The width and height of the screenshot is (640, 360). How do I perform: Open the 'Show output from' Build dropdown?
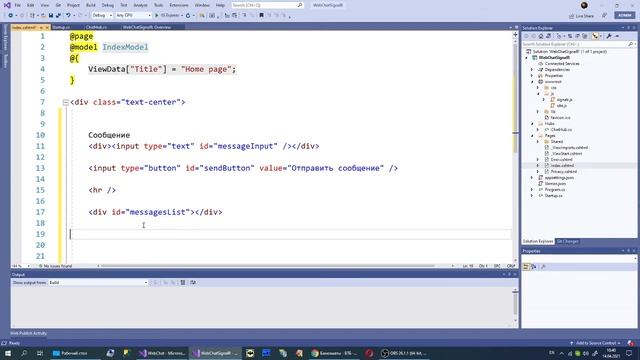98,282
